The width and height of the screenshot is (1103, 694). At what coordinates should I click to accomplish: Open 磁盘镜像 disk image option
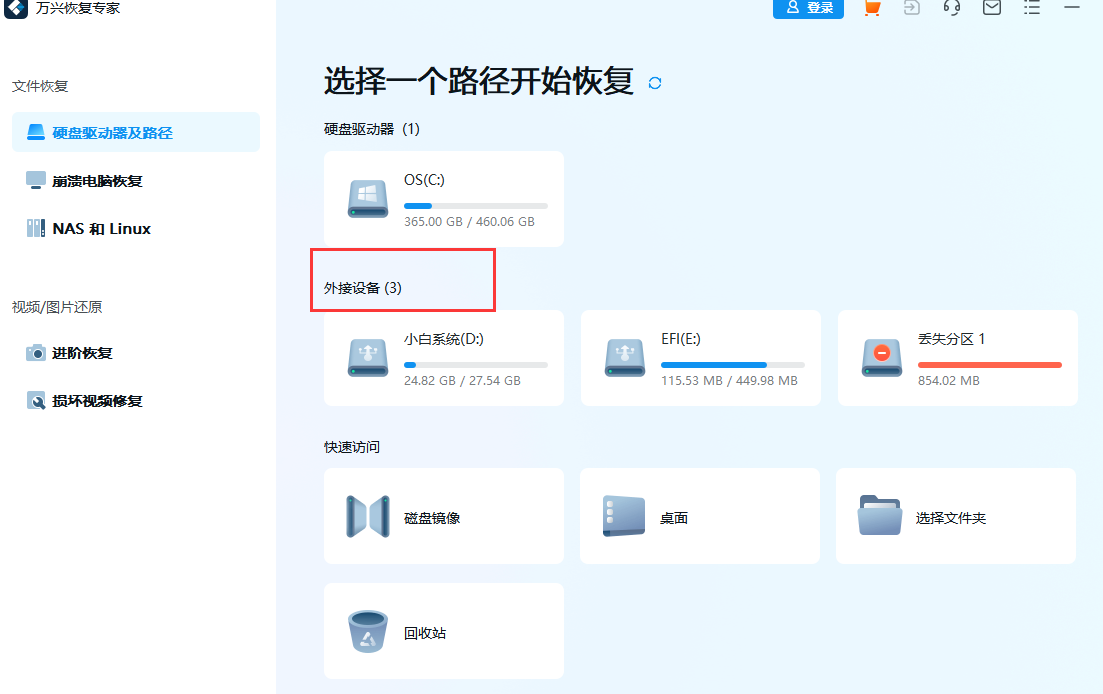443,516
